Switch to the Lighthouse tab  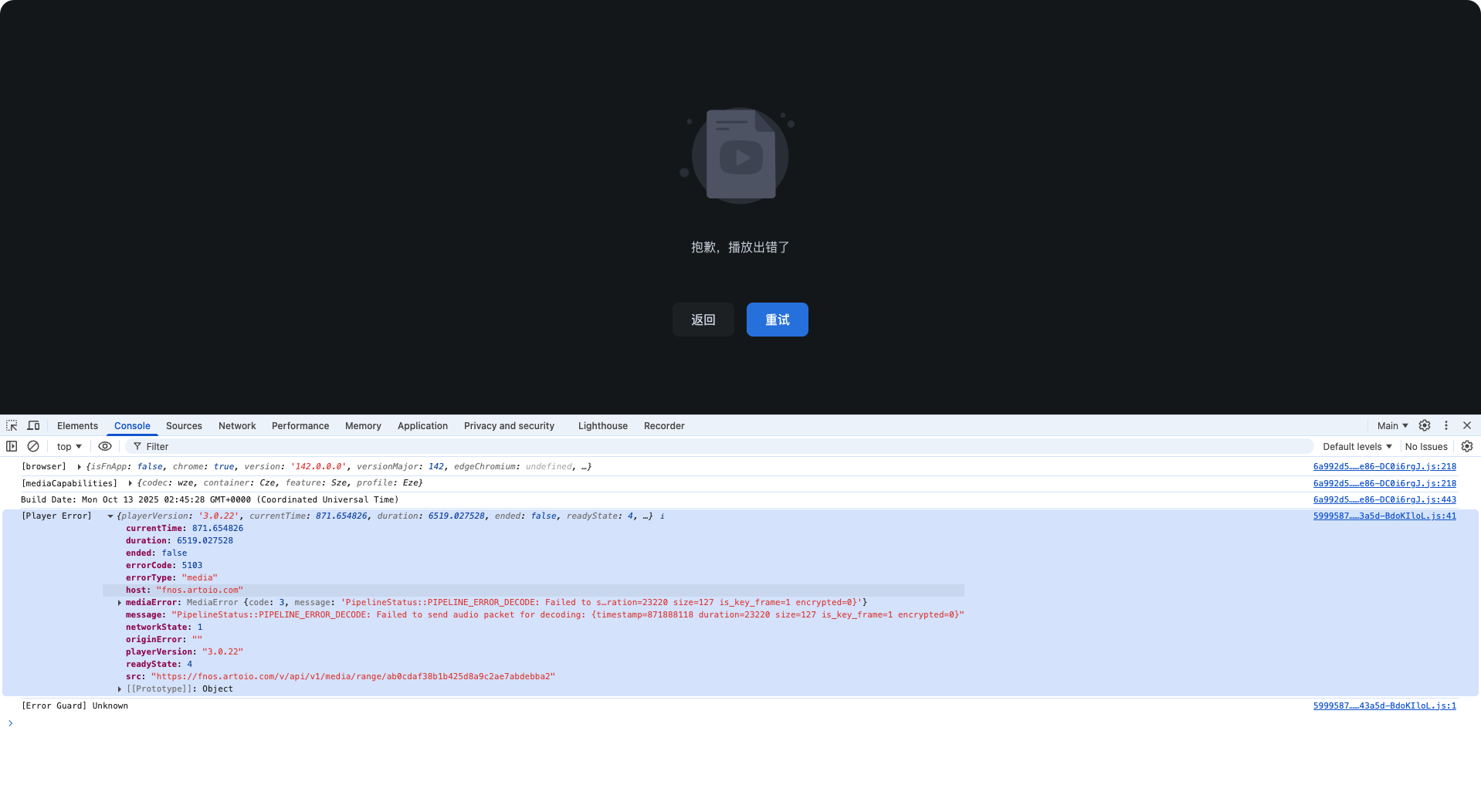[602, 425]
